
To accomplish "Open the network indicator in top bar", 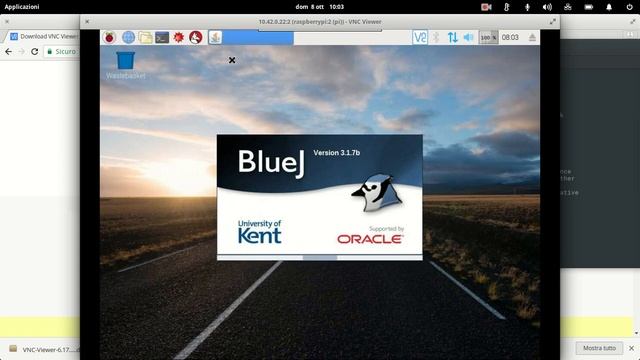I will tap(567, 7).
